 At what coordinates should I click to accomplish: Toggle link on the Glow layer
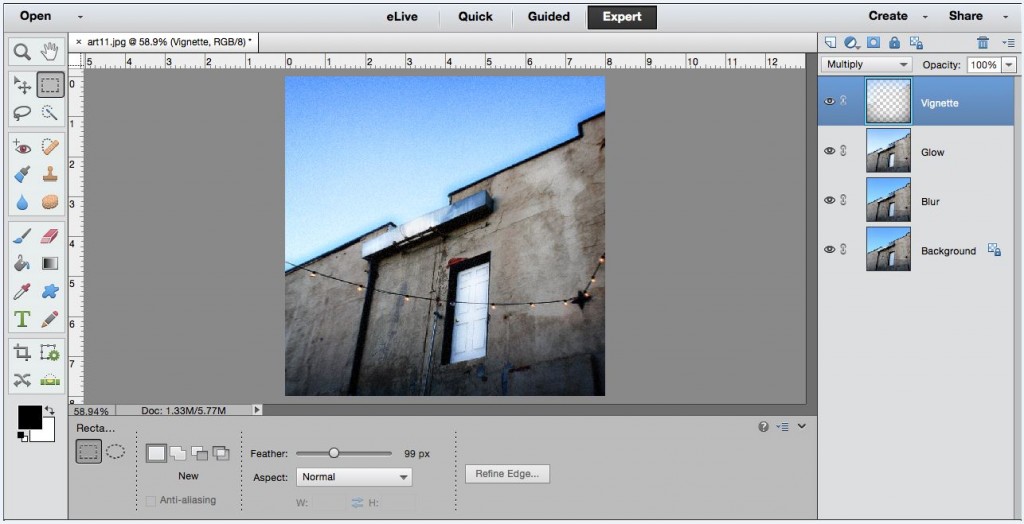tap(844, 151)
